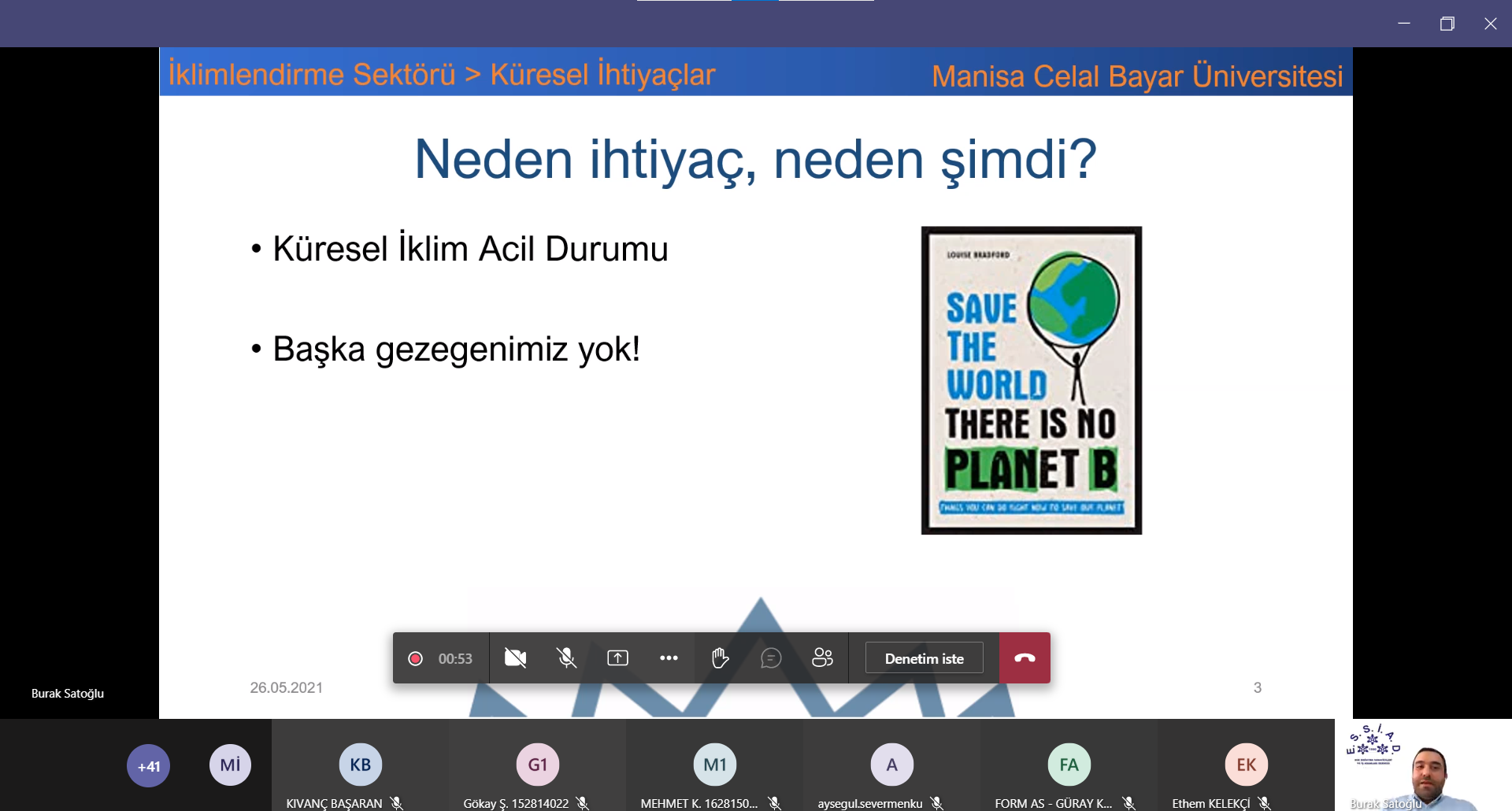1512x811 pixels.
Task: Click FORM AS - GÜRAY K. tile
Action: click(x=1069, y=765)
